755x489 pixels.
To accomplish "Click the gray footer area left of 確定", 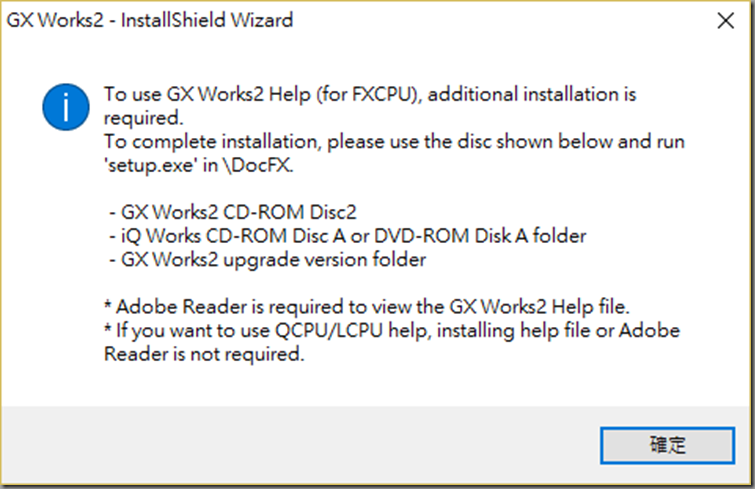I will [299, 445].
